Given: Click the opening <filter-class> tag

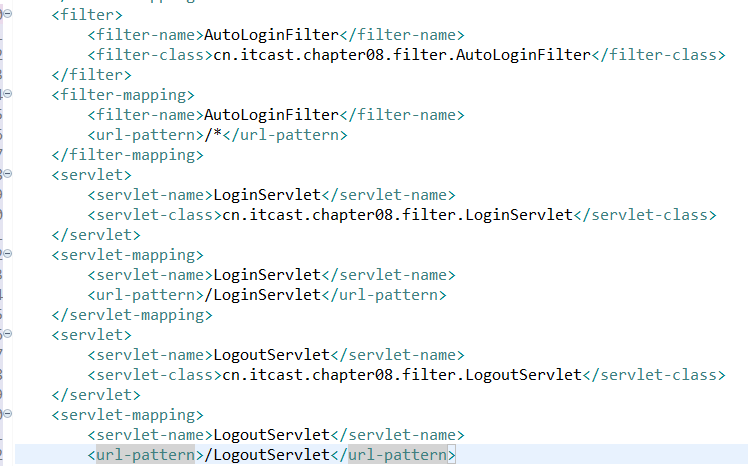Looking at the screenshot, I should pyautogui.click(x=150, y=55).
